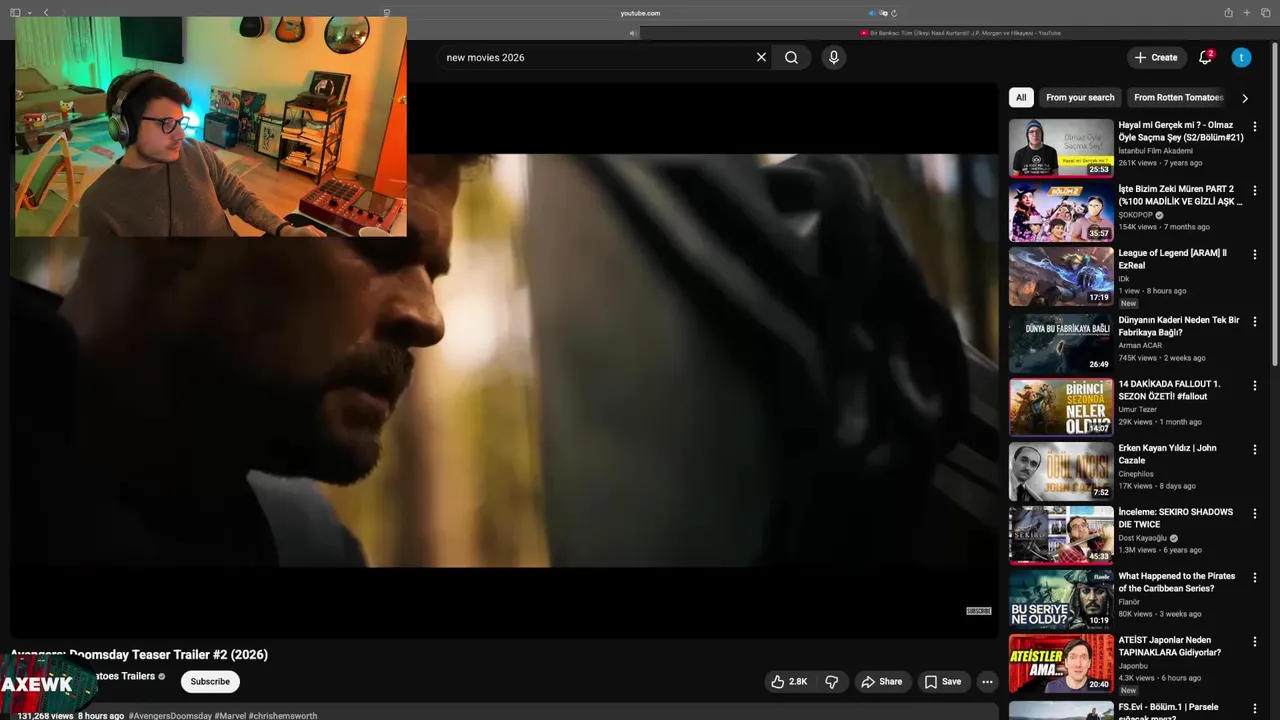Open the 'Hayal mi Gerçek mi' video thumbnail
The width and height of the screenshot is (1280, 720).
[1061, 148]
